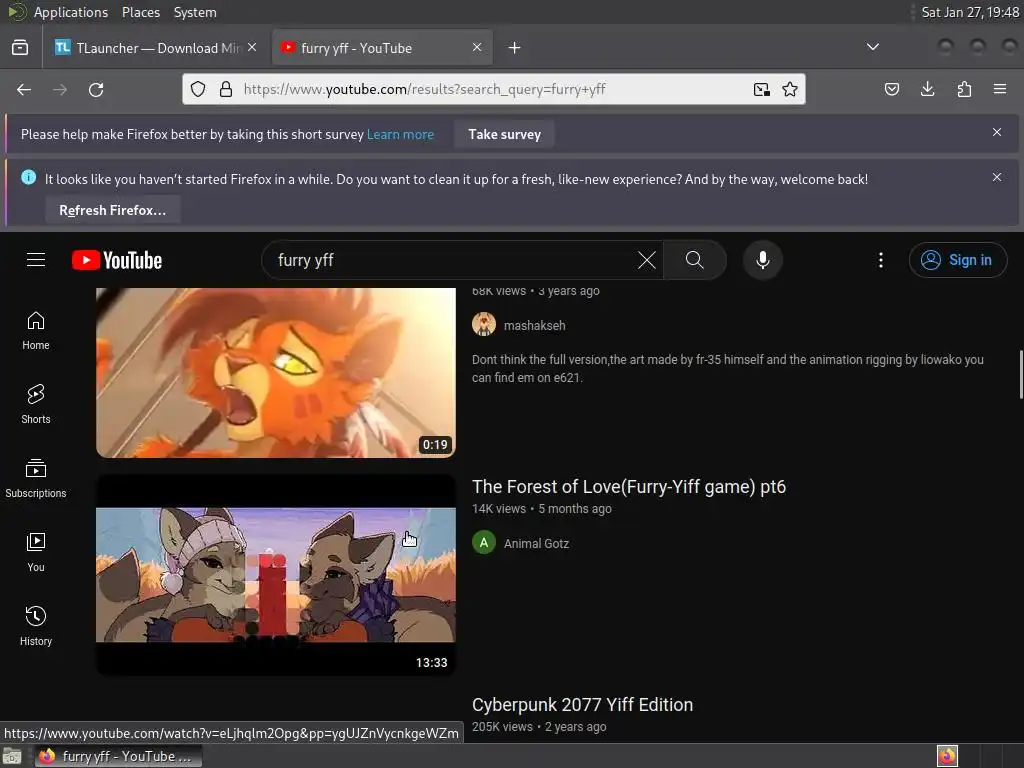1024x768 pixels.
Task: Click show desktop icon in taskbar
Action: 12,756
